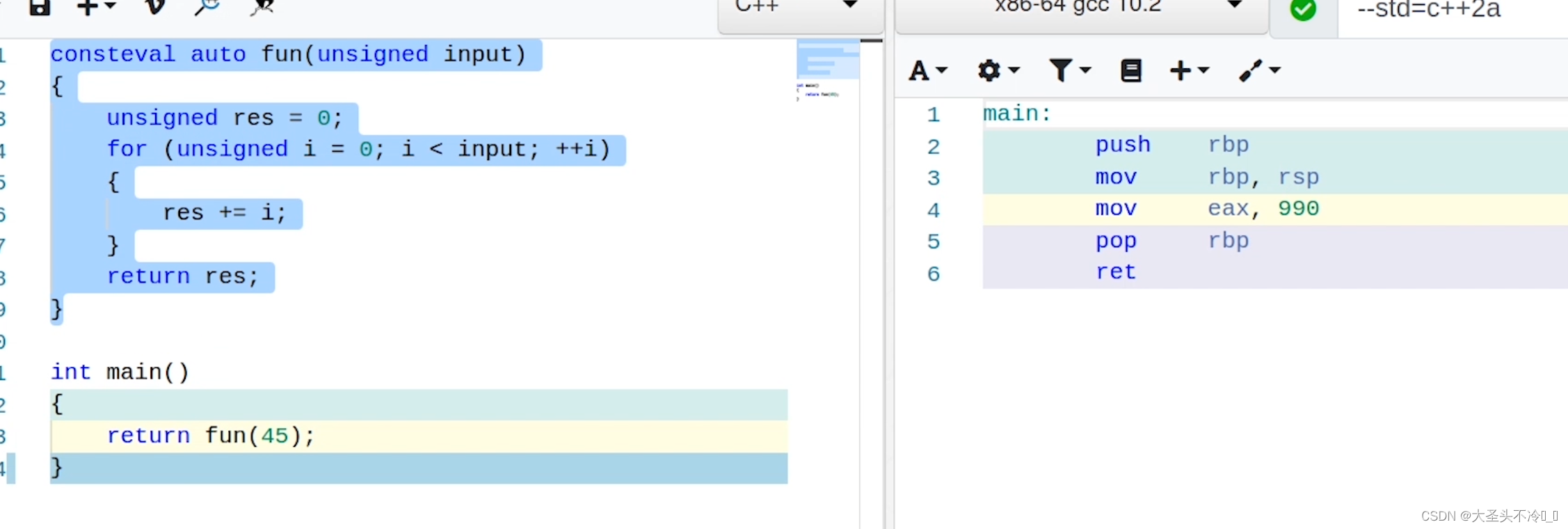Click the closing brace on last main line

coord(56,468)
